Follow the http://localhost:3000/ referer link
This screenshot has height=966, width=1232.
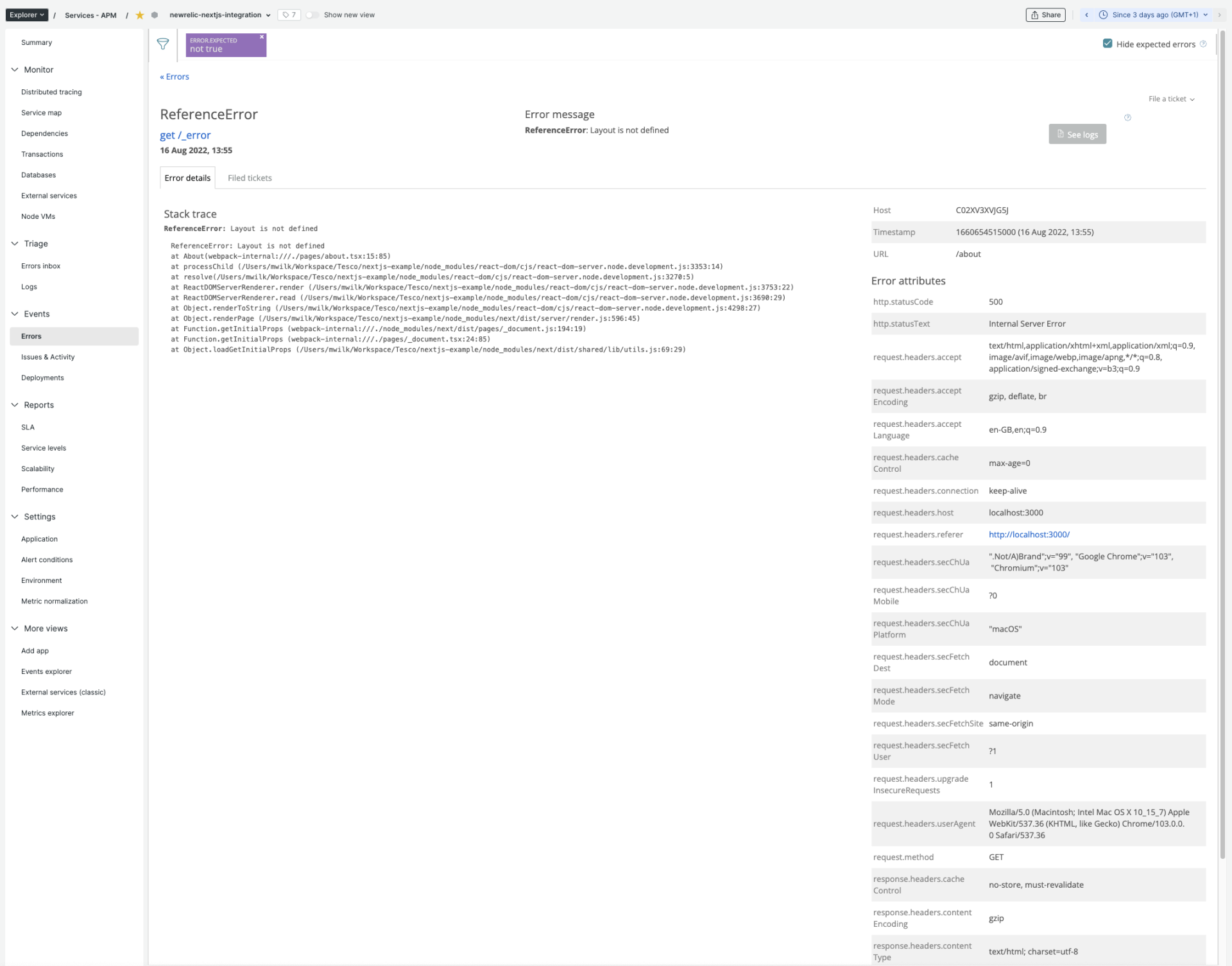click(1029, 534)
